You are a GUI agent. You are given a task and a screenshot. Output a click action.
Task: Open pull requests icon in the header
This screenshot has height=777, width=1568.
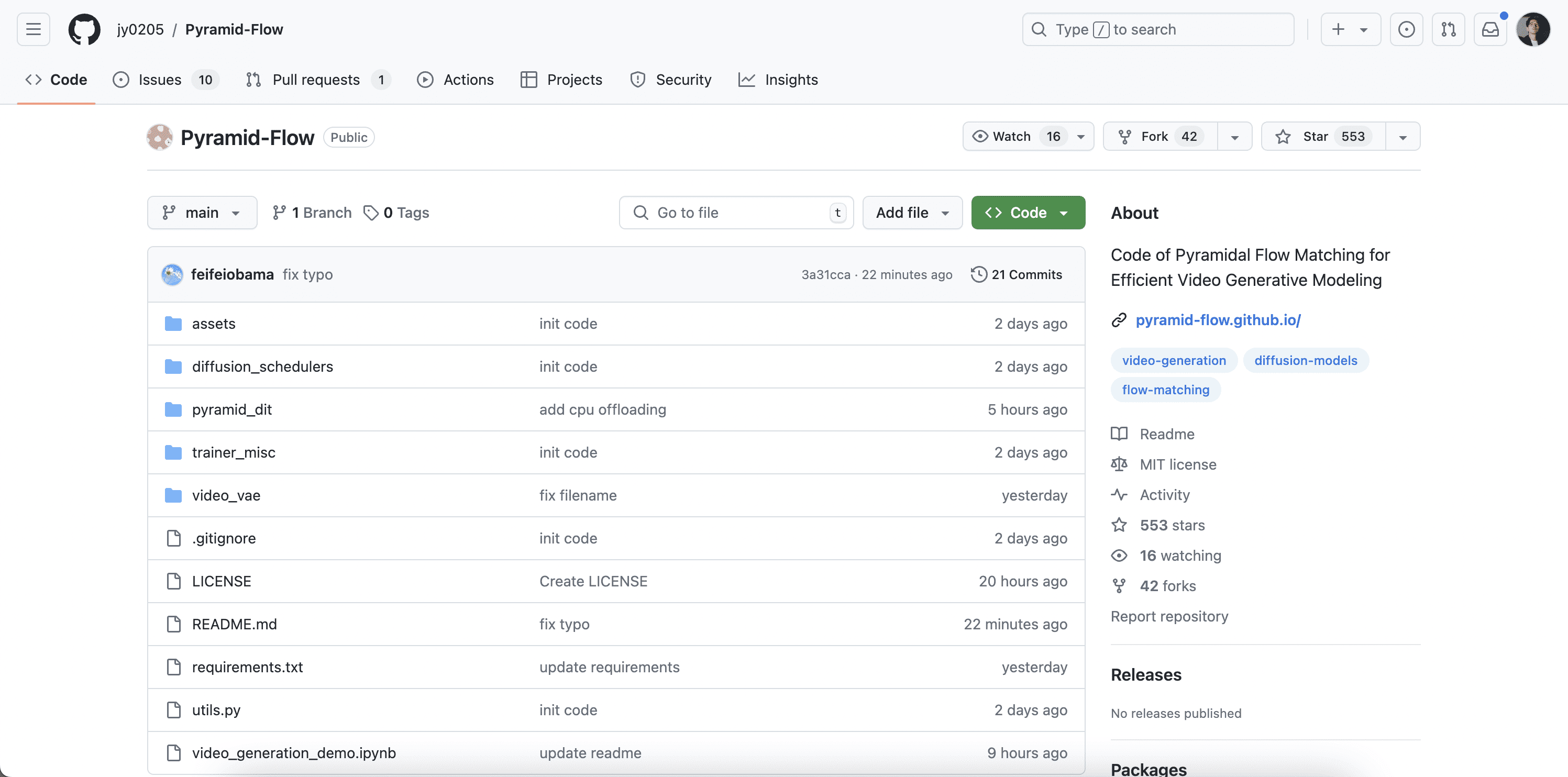[1448, 29]
